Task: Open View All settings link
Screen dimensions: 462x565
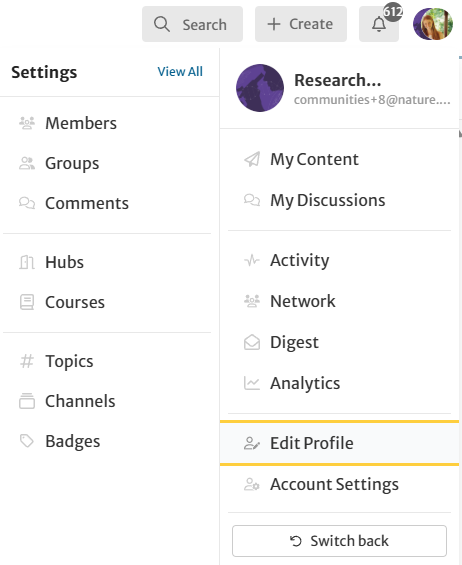Action: (x=180, y=71)
